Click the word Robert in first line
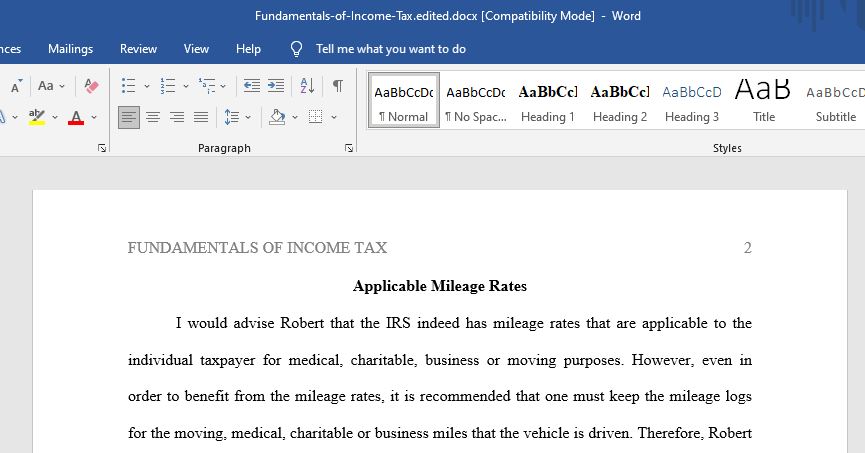Viewport: 865px width, 453px height. [x=302, y=323]
